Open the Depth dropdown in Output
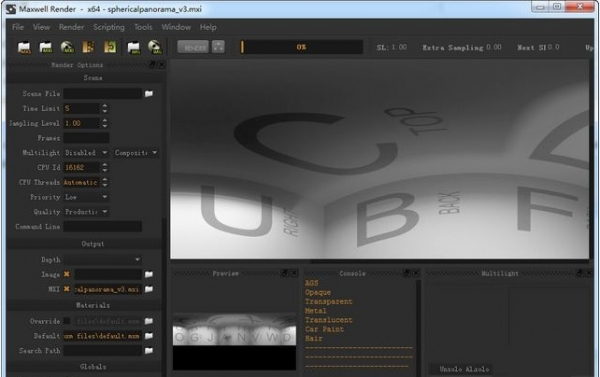600x377 pixels. (103, 259)
